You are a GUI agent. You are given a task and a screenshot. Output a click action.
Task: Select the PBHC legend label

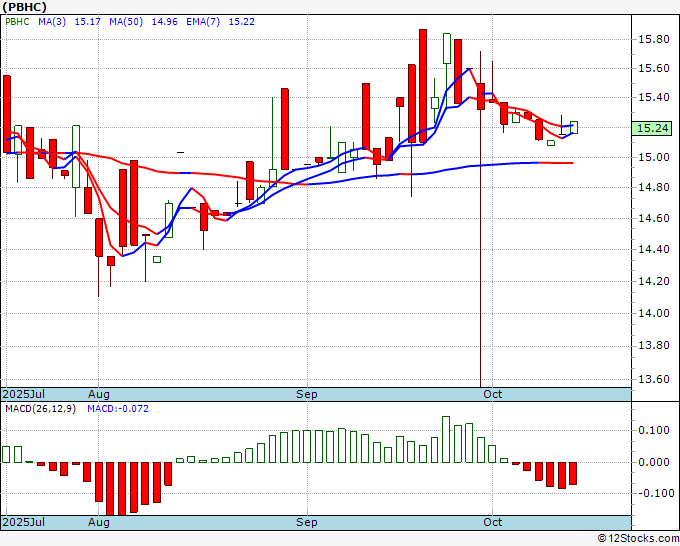click(17, 22)
